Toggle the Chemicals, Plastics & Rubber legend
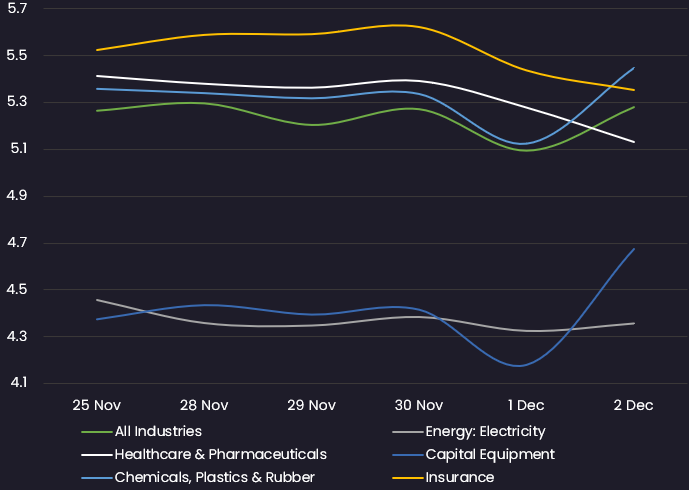689x490 pixels. coord(215,477)
